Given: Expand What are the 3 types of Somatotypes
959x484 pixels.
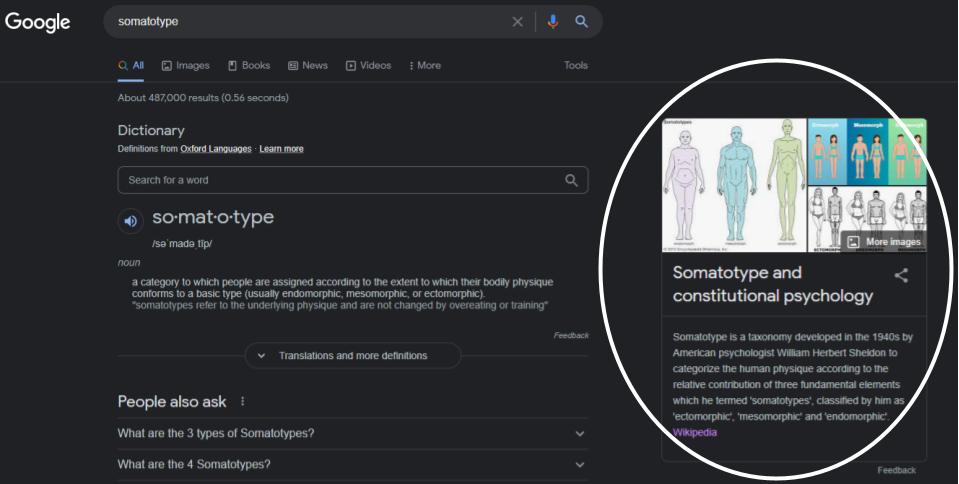Looking at the screenshot, I should [352, 433].
